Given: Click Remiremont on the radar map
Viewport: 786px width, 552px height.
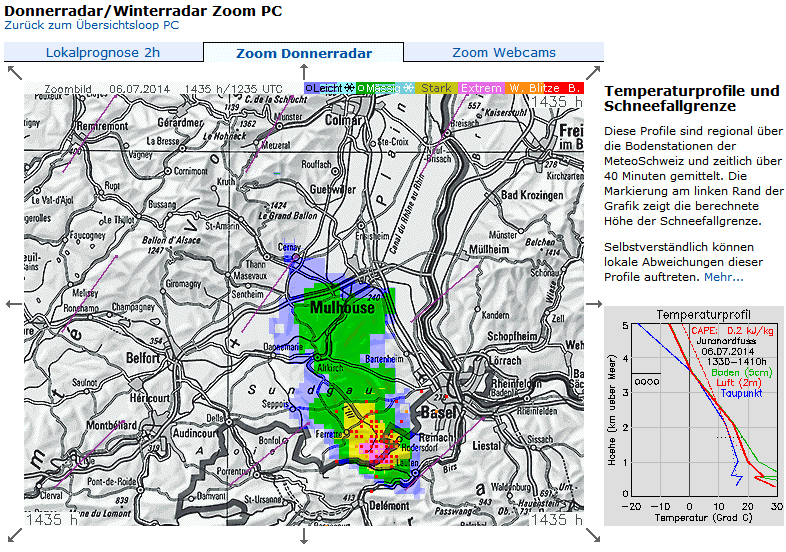Looking at the screenshot, I should [102, 126].
